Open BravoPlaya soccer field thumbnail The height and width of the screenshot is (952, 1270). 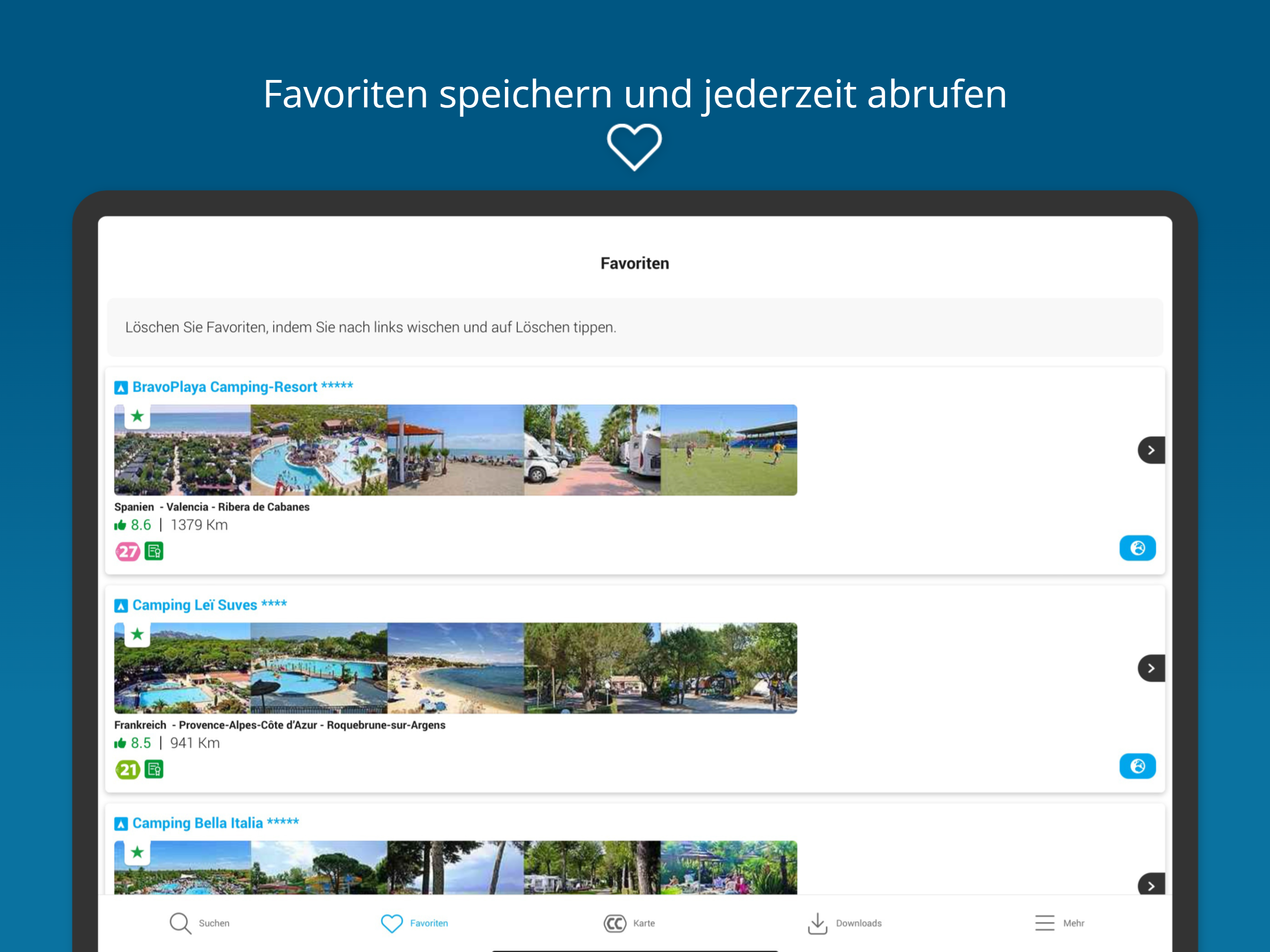[728, 450]
